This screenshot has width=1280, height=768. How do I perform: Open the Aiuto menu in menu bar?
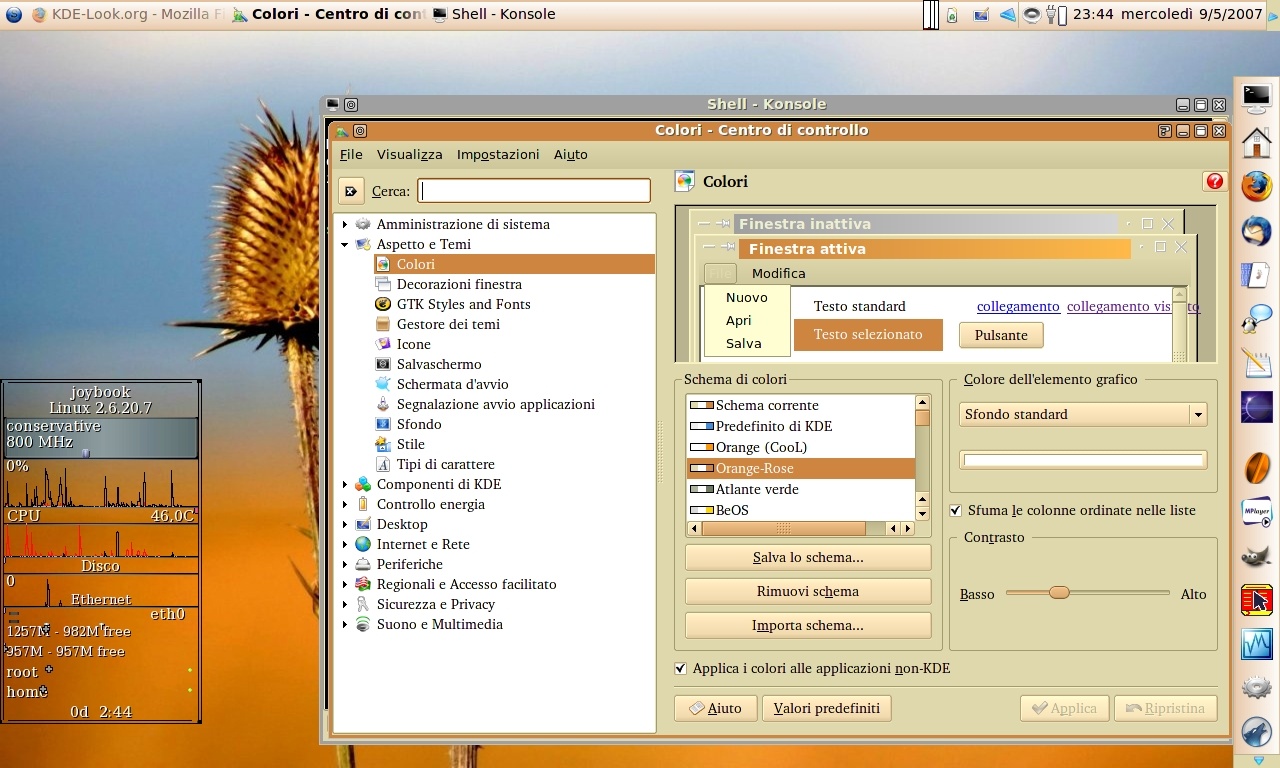(x=571, y=154)
